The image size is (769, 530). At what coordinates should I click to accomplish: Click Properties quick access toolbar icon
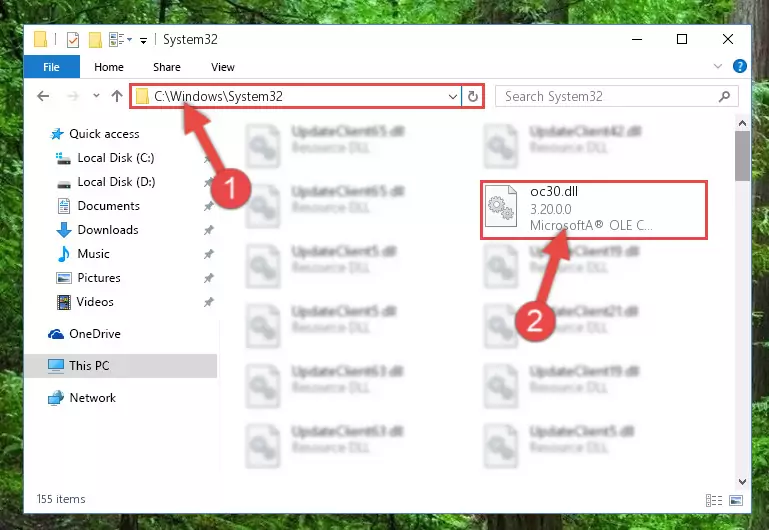(73, 39)
